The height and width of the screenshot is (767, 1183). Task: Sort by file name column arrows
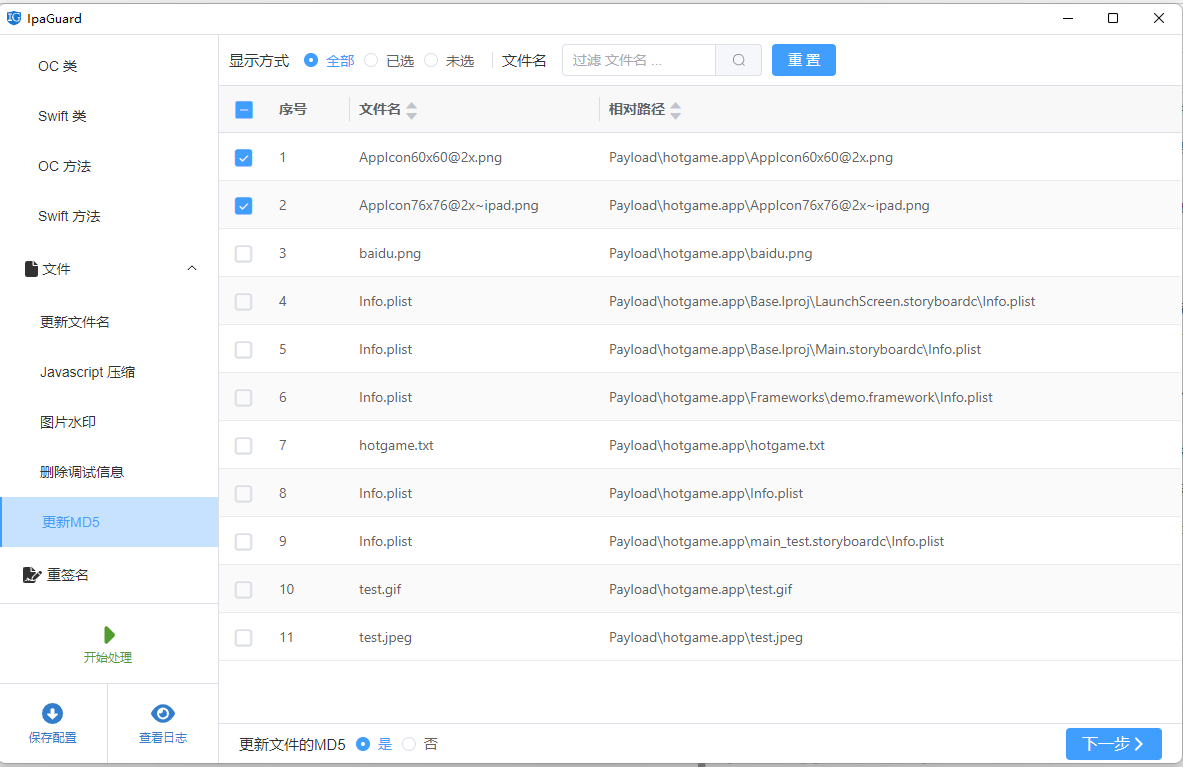pyautogui.click(x=411, y=111)
